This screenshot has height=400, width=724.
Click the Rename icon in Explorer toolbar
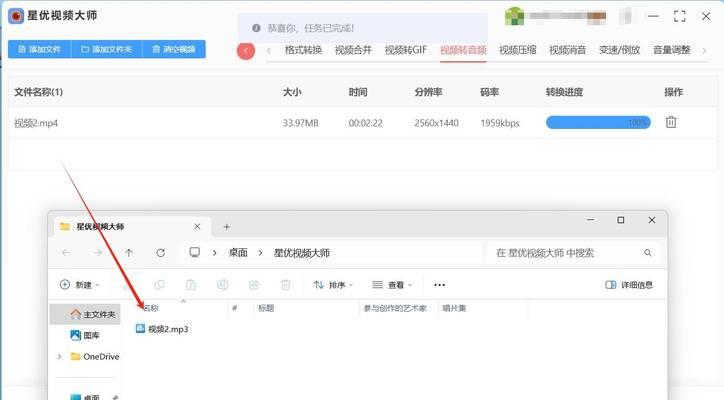(x=222, y=285)
